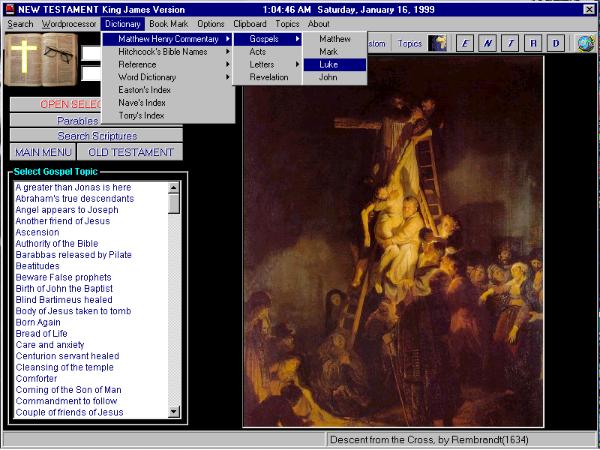Expand Hitchcock's Bible Names submenu

pyautogui.click(x=168, y=52)
